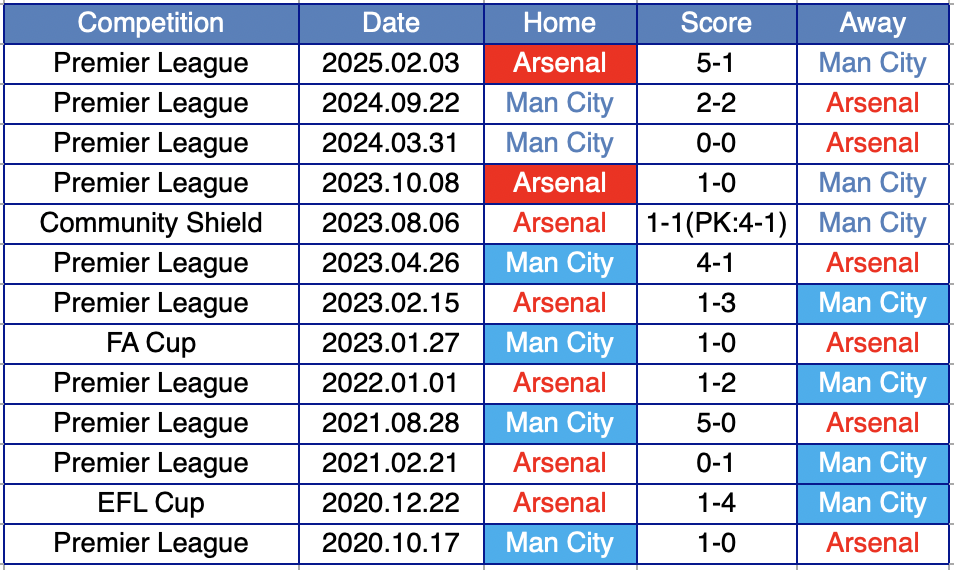Select the Community Shield cell
Viewport: 954px width, 570px height.
point(151,223)
